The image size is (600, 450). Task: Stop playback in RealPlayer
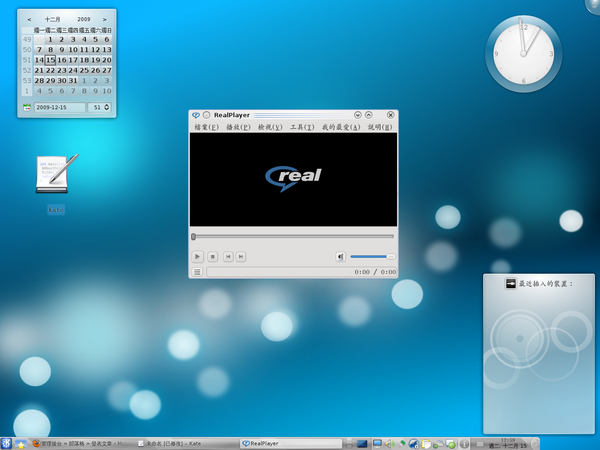[x=213, y=256]
